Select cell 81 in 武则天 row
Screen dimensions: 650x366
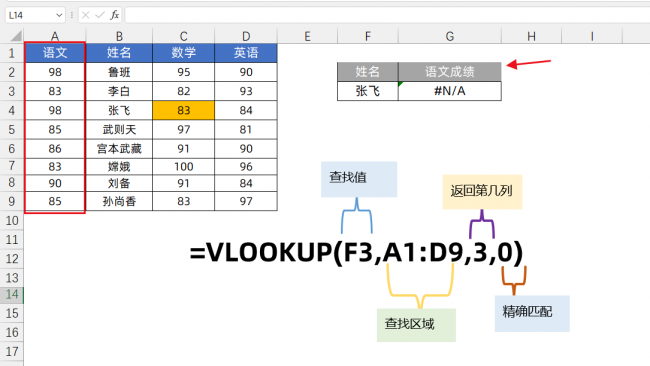pos(246,129)
